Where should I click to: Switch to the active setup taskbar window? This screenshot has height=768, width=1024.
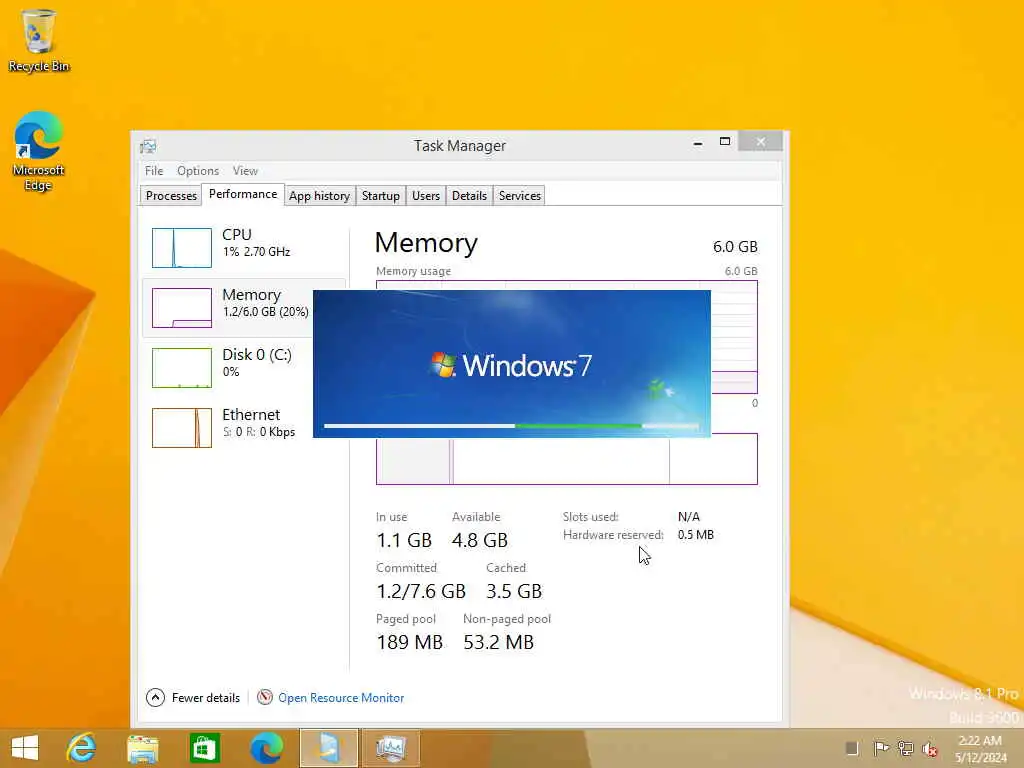click(x=328, y=748)
